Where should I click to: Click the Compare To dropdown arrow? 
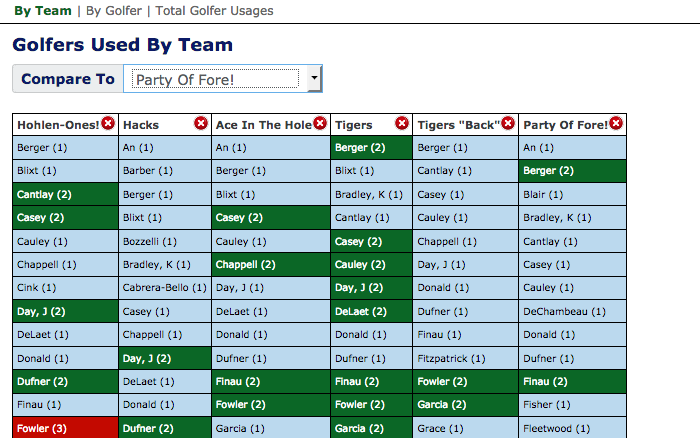pyautogui.click(x=313, y=79)
